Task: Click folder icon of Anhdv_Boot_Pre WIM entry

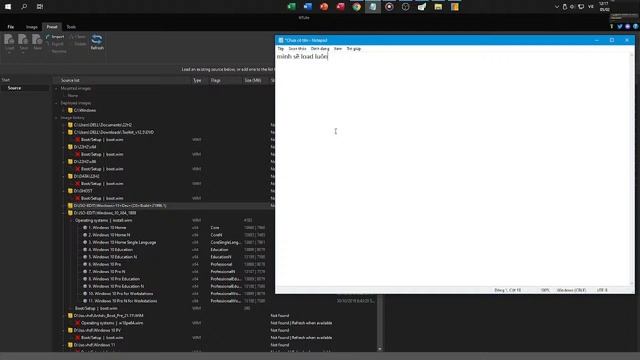Action: pyautogui.click(x=70, y=316)
